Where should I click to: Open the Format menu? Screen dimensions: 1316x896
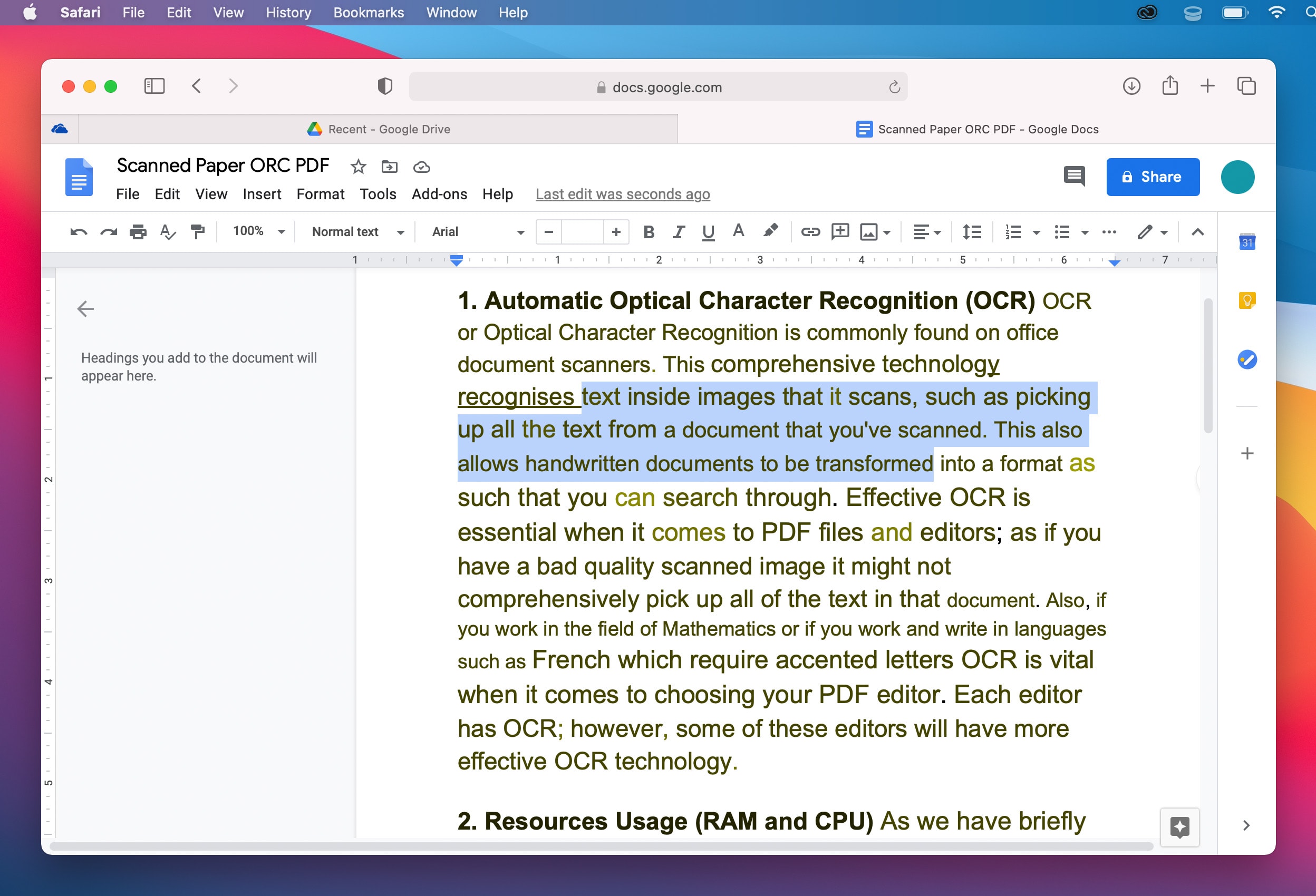pyautogui.click(x=320, y=193)
